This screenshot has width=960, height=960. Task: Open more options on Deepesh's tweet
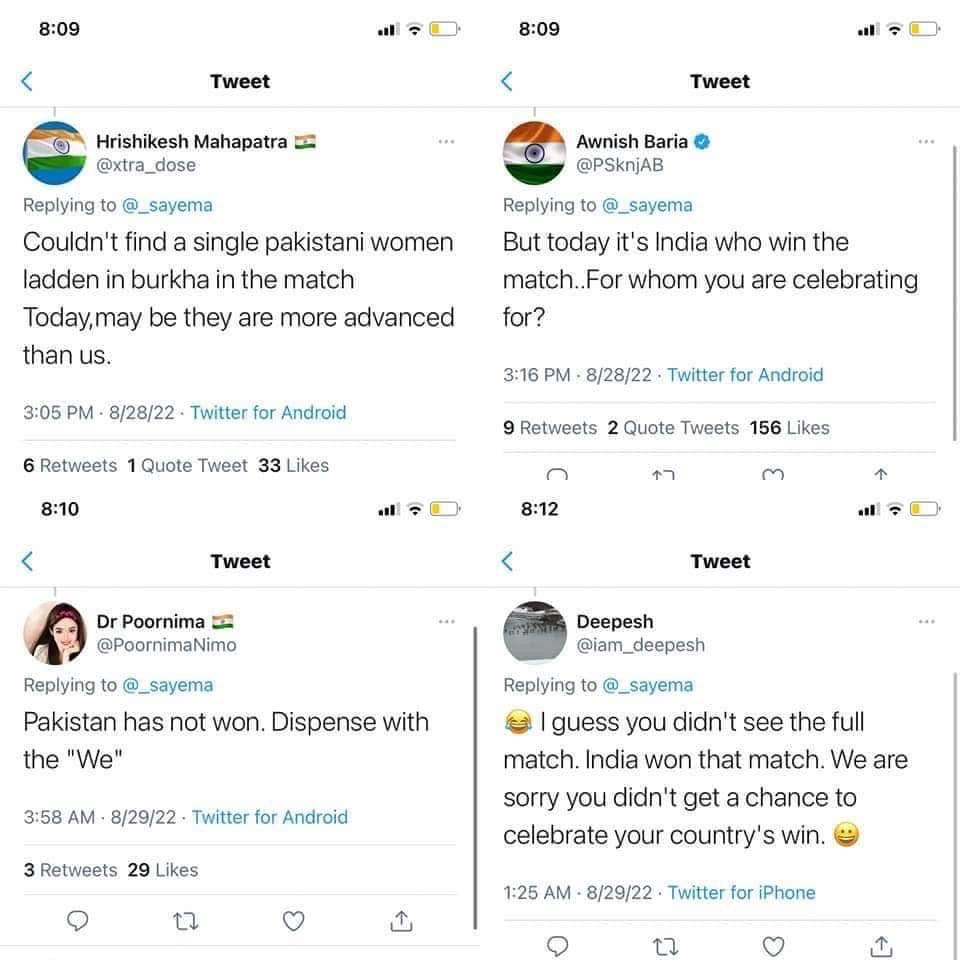pos(926,622)
